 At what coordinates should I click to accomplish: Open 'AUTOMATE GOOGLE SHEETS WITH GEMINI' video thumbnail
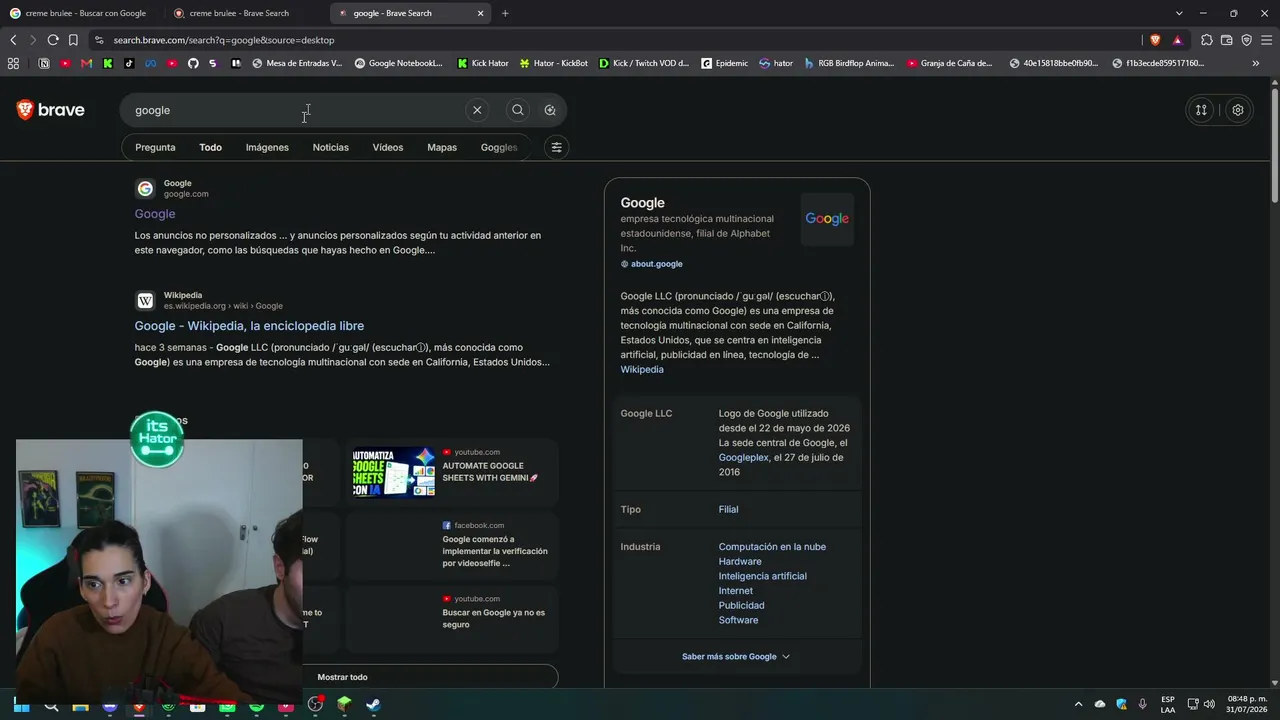393,472
